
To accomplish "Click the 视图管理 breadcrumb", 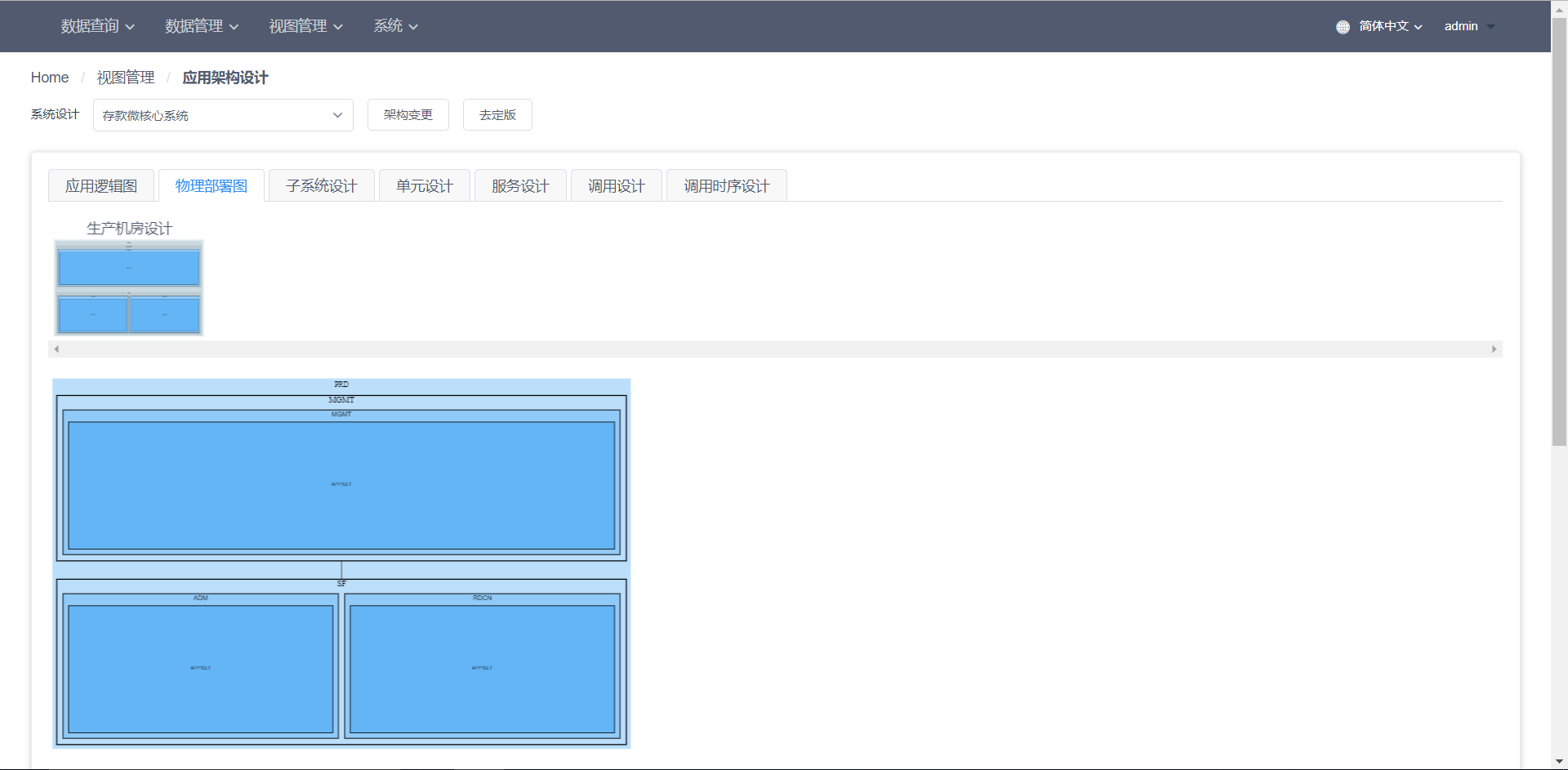I will pyautogui.click(x=126, y=78).
